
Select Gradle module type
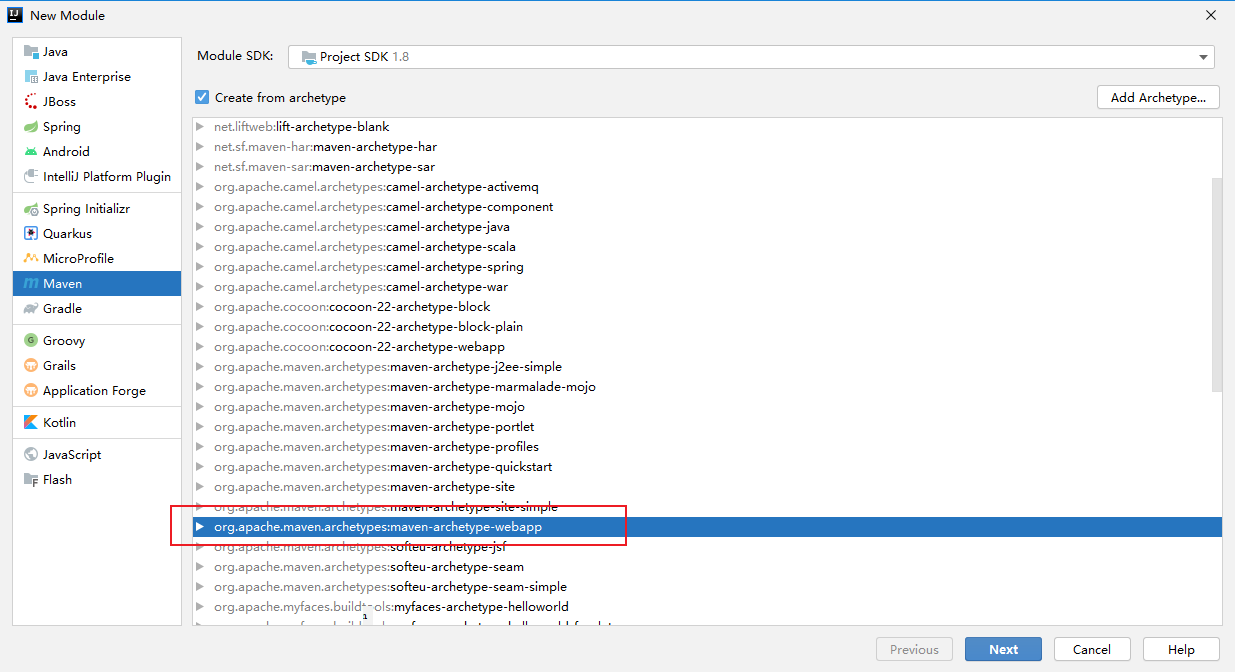[x=97, y=309]
